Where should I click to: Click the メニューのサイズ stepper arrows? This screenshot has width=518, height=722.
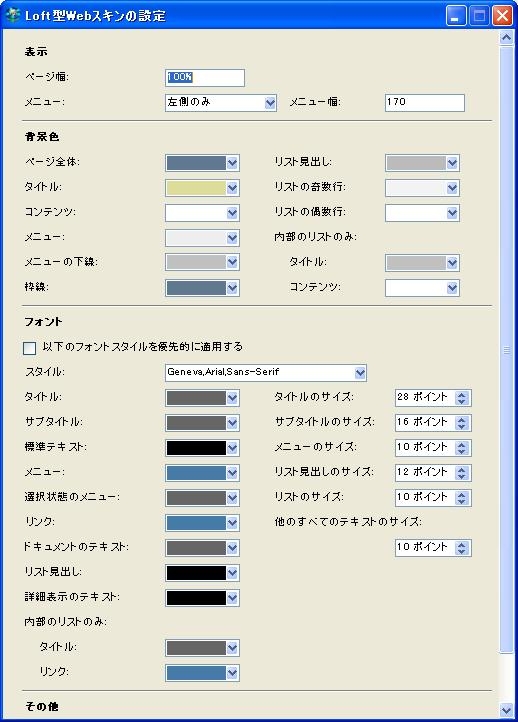[461, 448]
